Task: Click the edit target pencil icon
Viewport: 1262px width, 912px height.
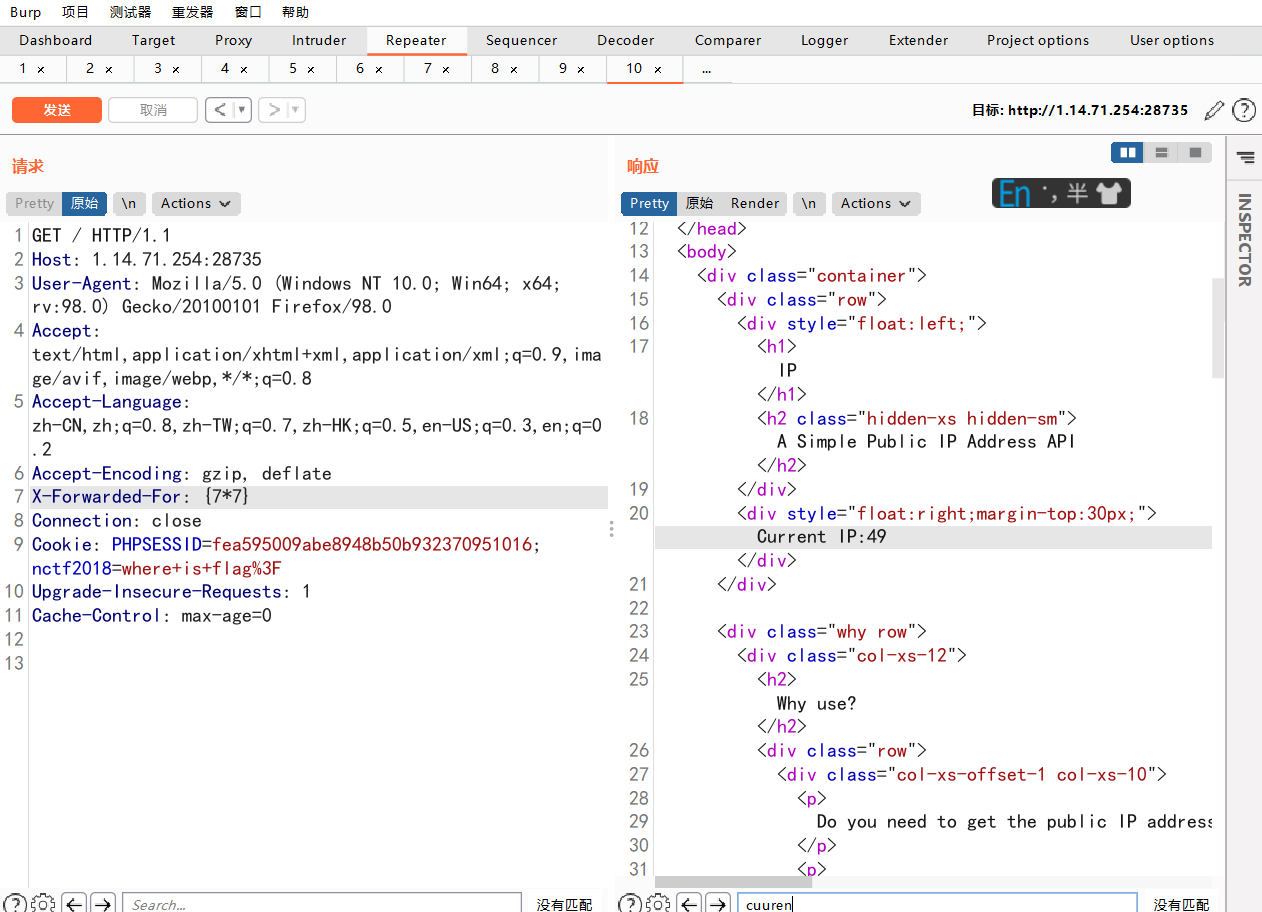Action: pyautogui.click(x=1214, y=110)
